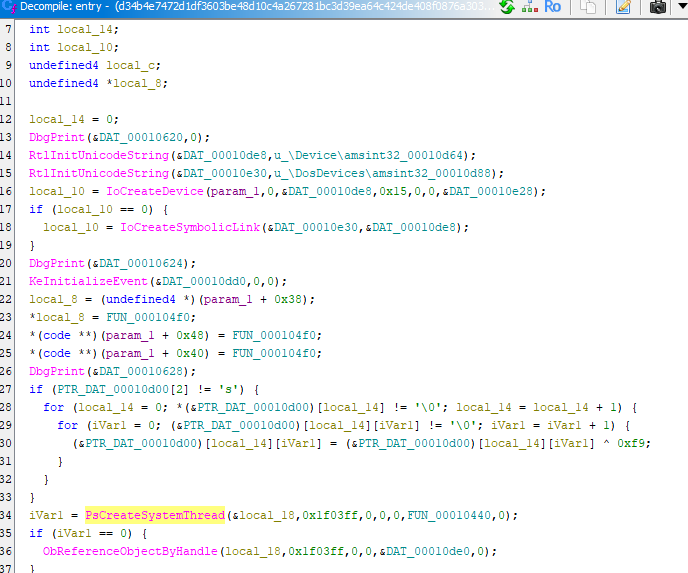688x573 pixels.
Task: Click the Decompile panel icon in title bar
Action: [x=9, y=8]
